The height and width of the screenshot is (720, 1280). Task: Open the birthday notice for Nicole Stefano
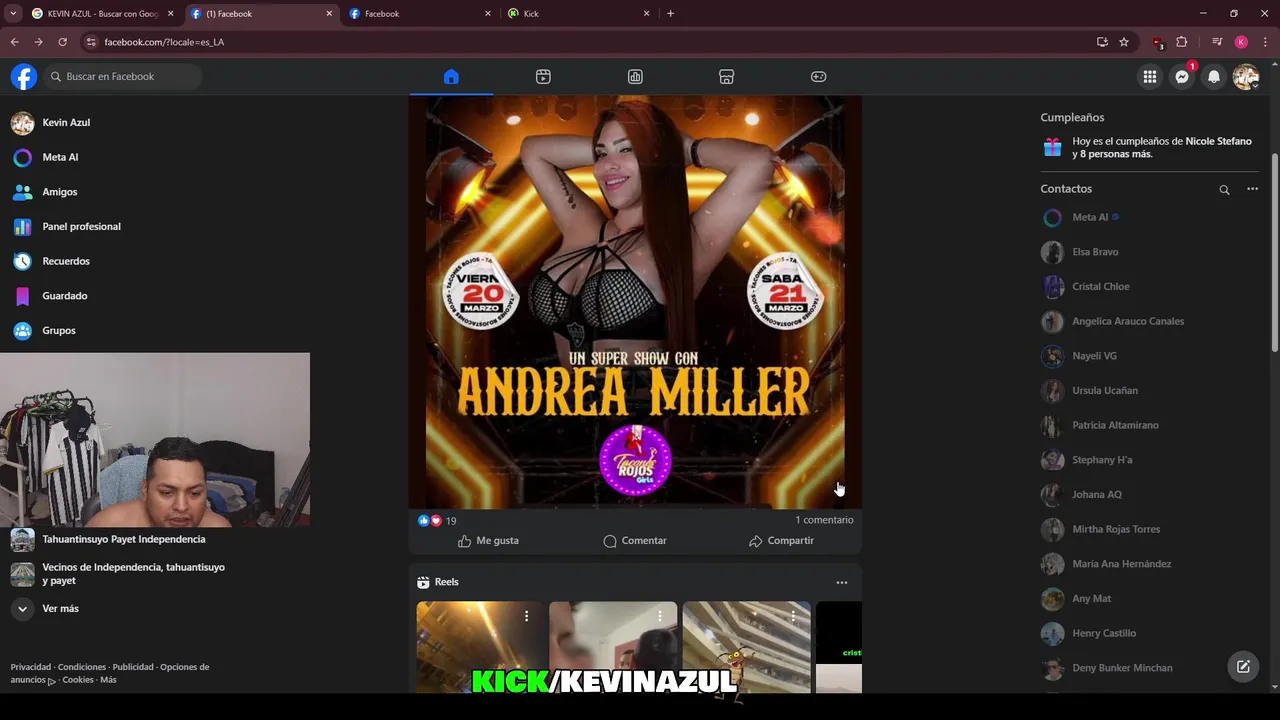click(x=1152, y=148)
